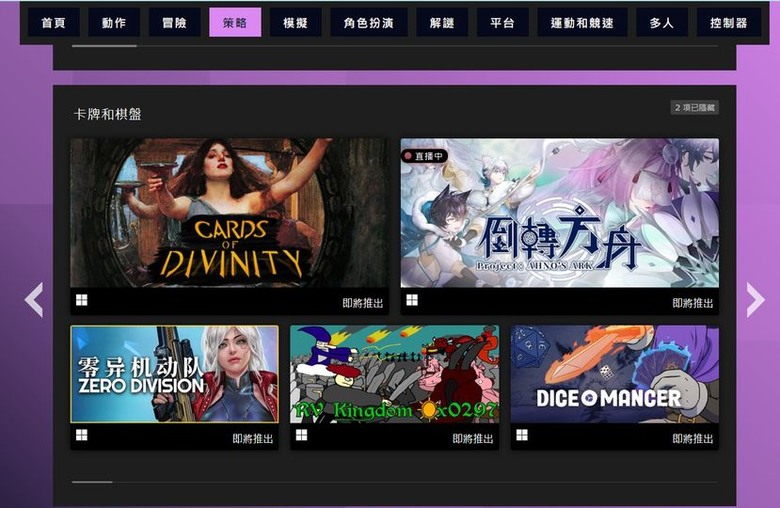Image resolution: width=780 pixels, height=508 pixels.
Task: Switch to the 控制器 tab
Action: pos(729,23)
